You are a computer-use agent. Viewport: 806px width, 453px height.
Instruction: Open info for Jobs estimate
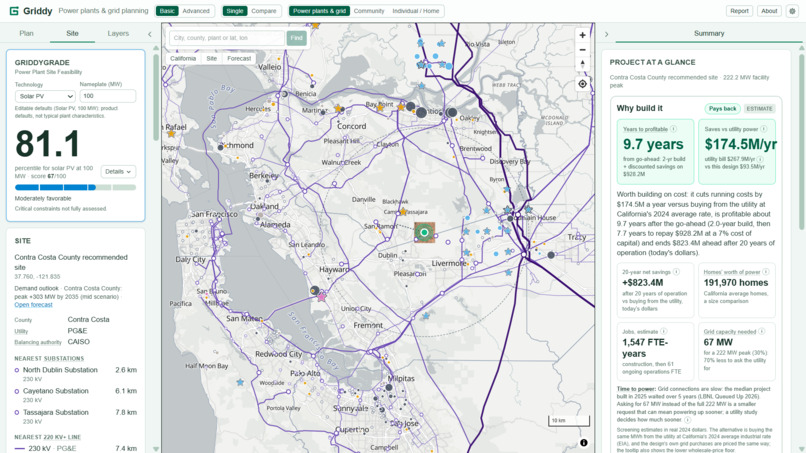[664, 332]
